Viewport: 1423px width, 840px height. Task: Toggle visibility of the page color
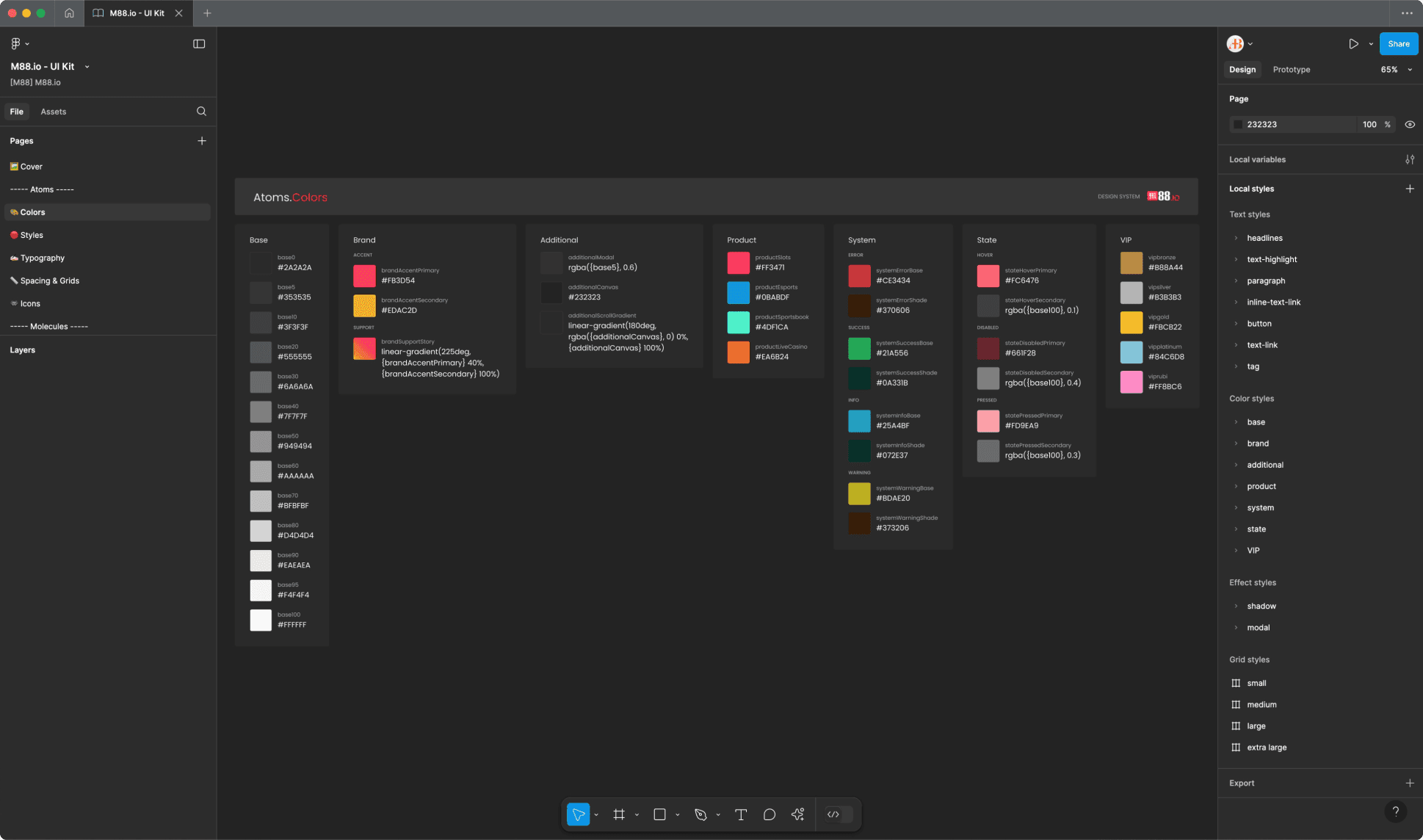[1410, 124]
